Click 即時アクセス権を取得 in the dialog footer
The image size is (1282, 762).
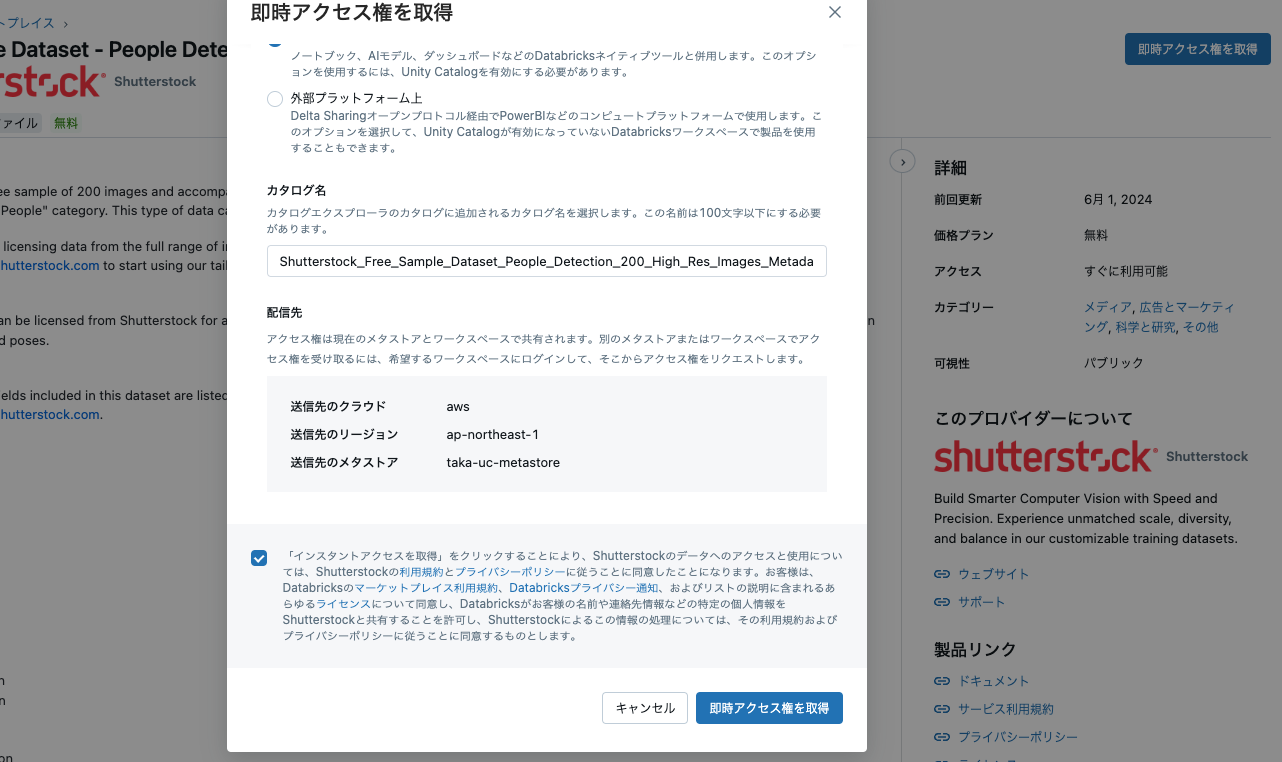(x=769, y=707)
